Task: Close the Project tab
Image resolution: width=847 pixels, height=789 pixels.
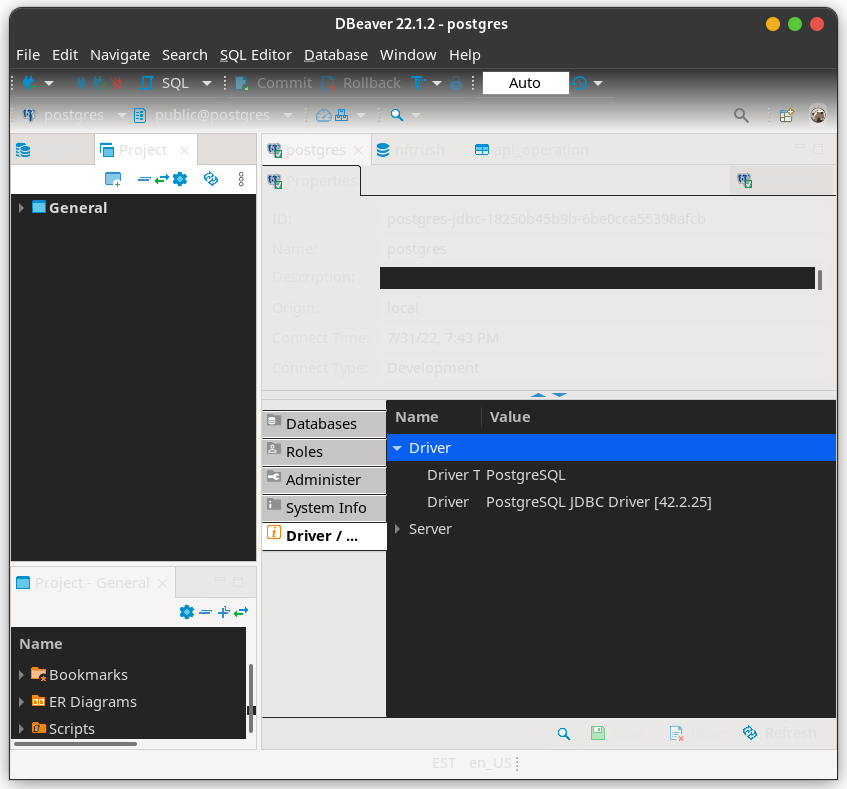Action: click(184, 150)
